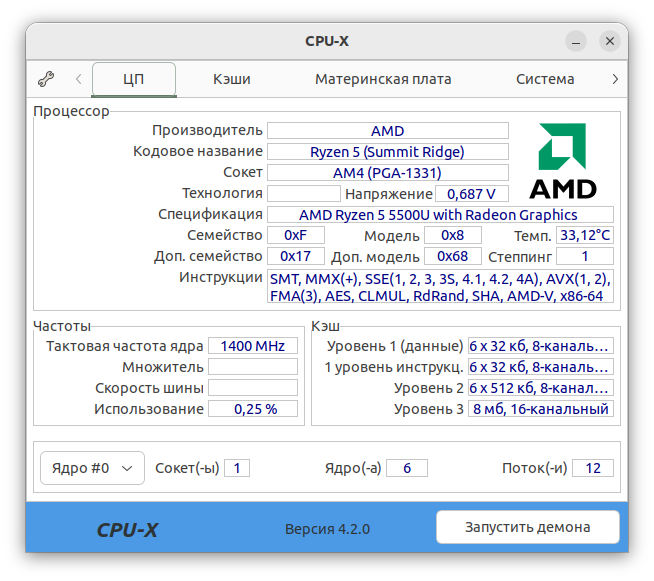Minimize the CPU-X window

tap(576, 41)
